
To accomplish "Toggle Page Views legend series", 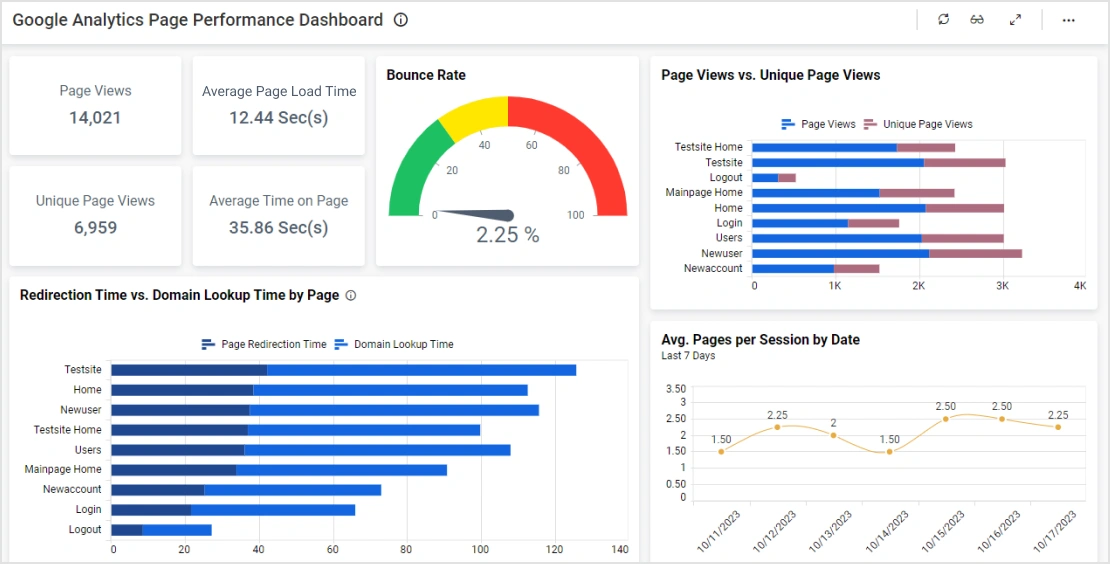I will coord(819,124).
